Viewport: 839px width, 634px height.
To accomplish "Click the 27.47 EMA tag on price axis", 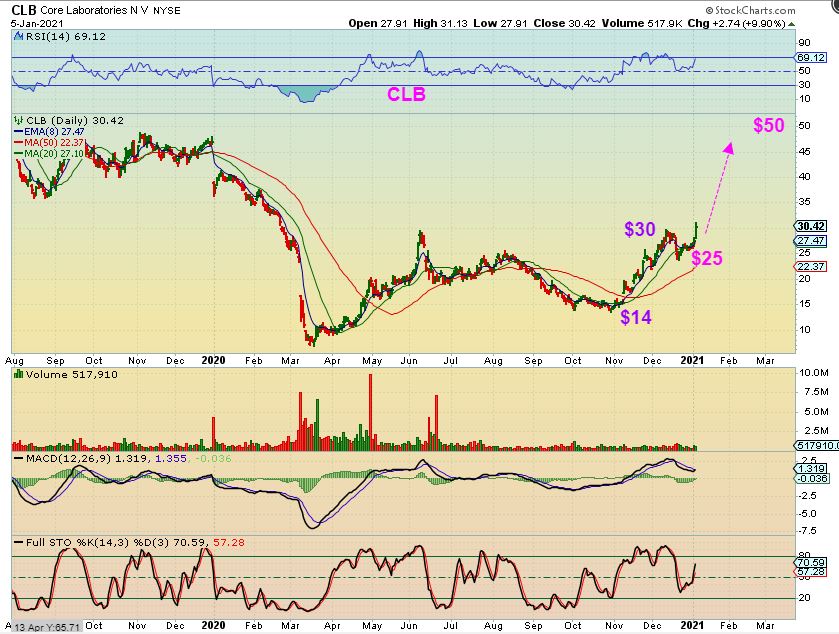I will click(811, 240).
